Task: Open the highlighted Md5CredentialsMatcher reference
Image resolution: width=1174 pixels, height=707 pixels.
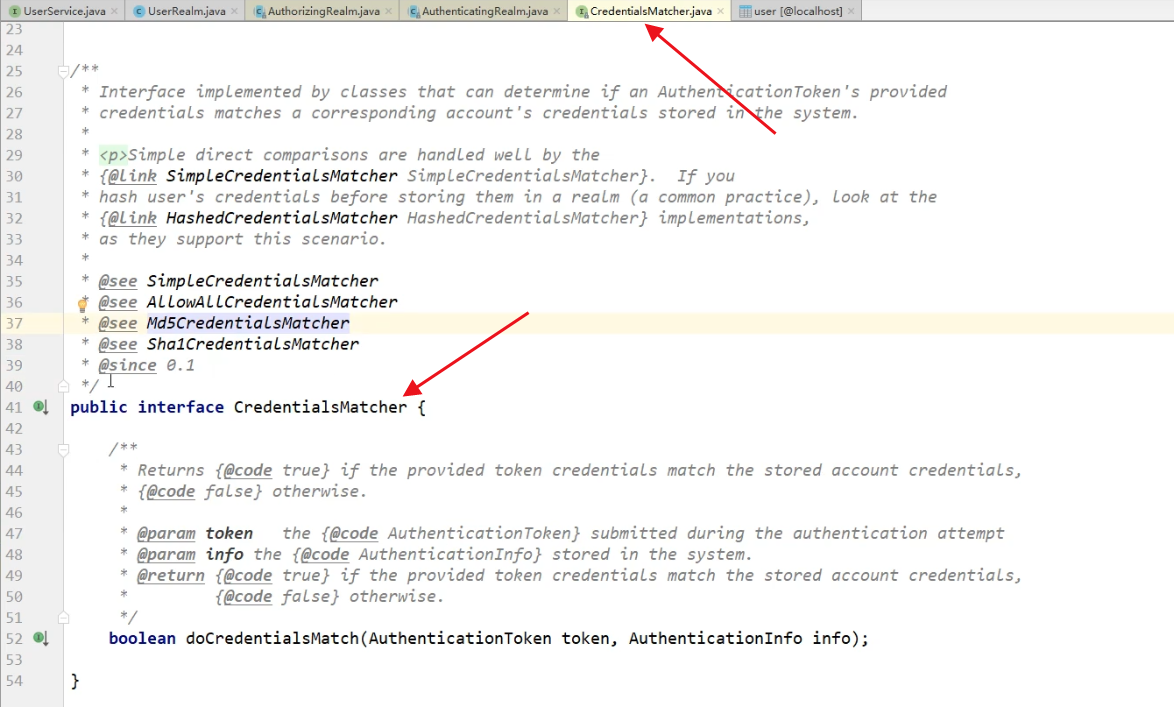Action: pyautogui.click(x=248, y=323)
